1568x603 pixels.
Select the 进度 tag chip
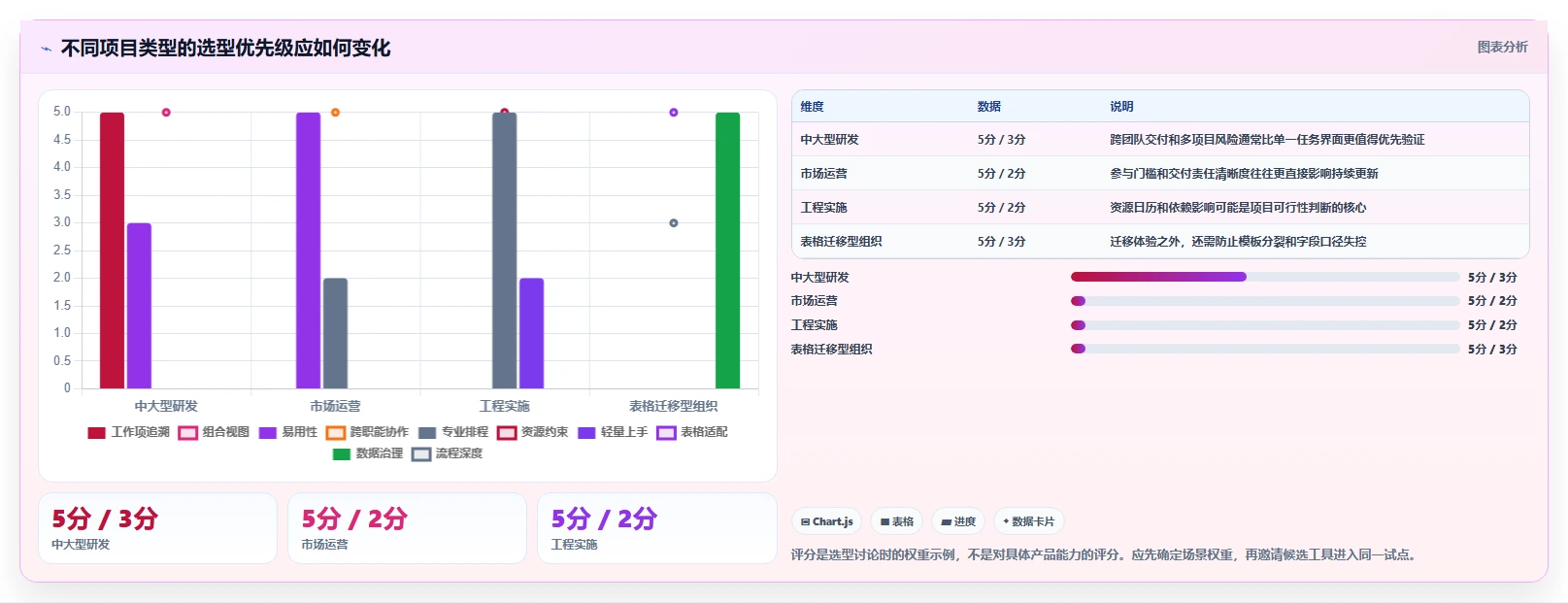click(x=957, y=521)
